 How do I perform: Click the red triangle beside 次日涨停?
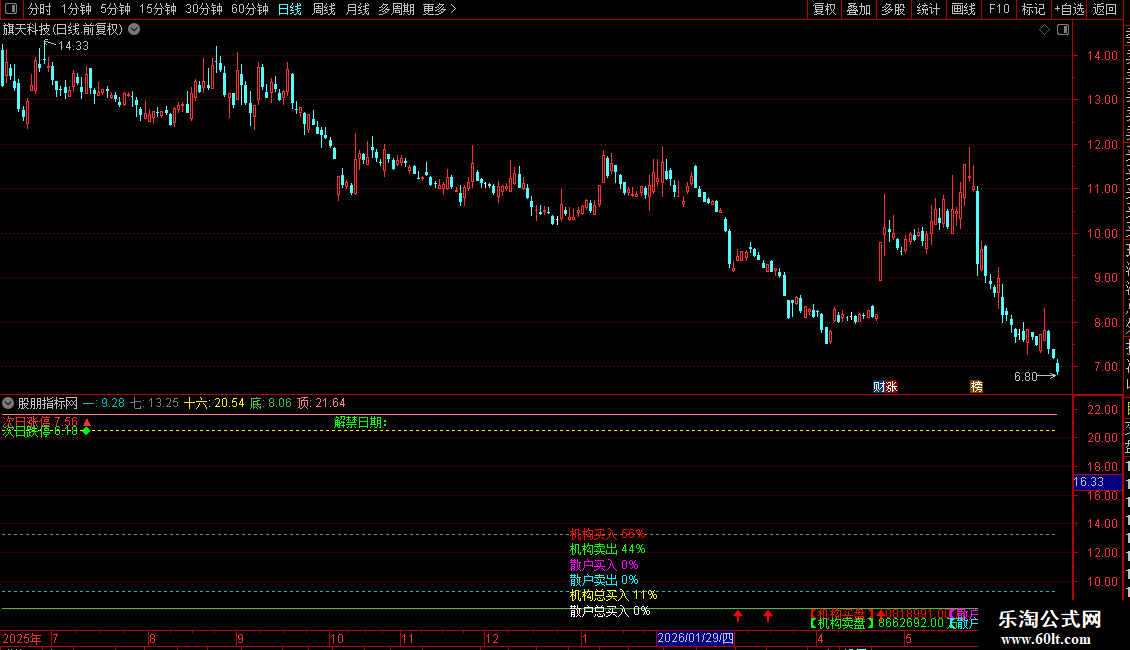[x=87, y=422]
